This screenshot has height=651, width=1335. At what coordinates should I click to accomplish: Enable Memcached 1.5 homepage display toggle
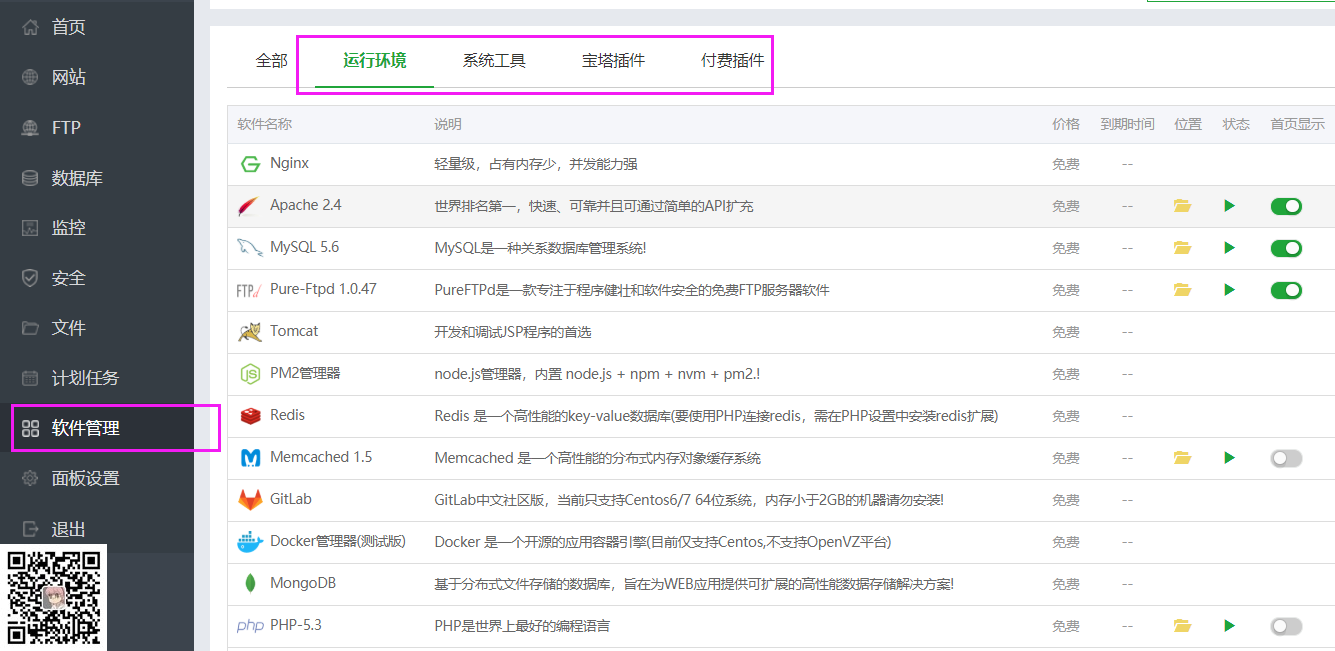(x=1286, y=458)
